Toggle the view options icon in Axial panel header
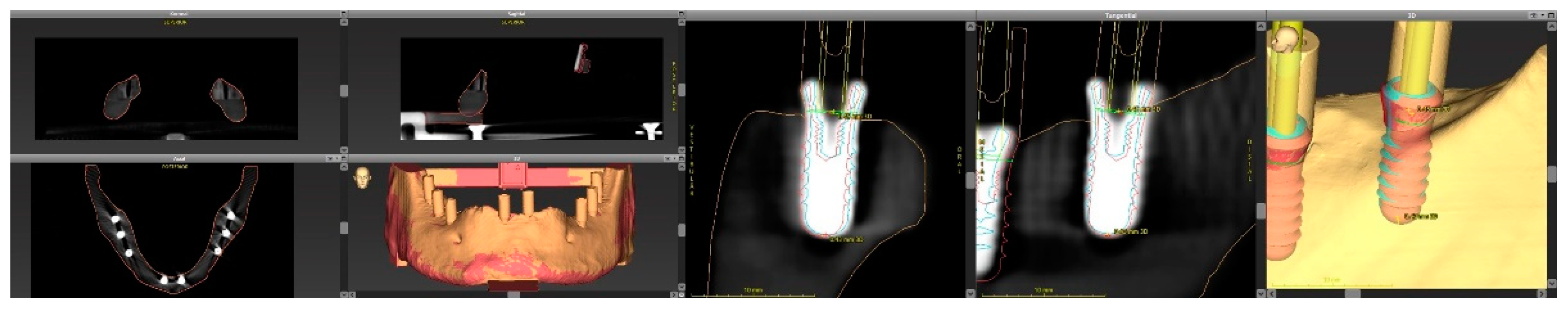This screenshot has height=309, width=1568. 330,159
